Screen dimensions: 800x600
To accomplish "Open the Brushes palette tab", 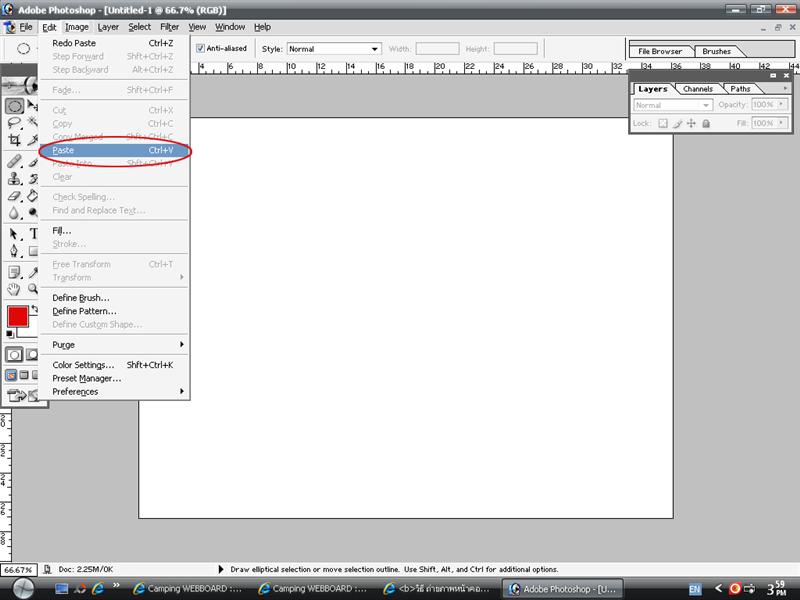I will coord(716,51).
